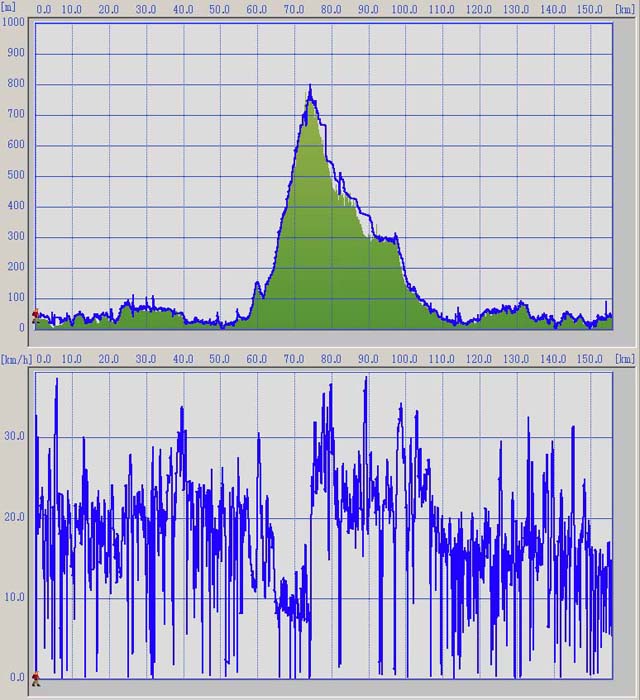The image size is (640, 700).
Task: Select the 700 value on altitude axis
Action: click(16, 114)
